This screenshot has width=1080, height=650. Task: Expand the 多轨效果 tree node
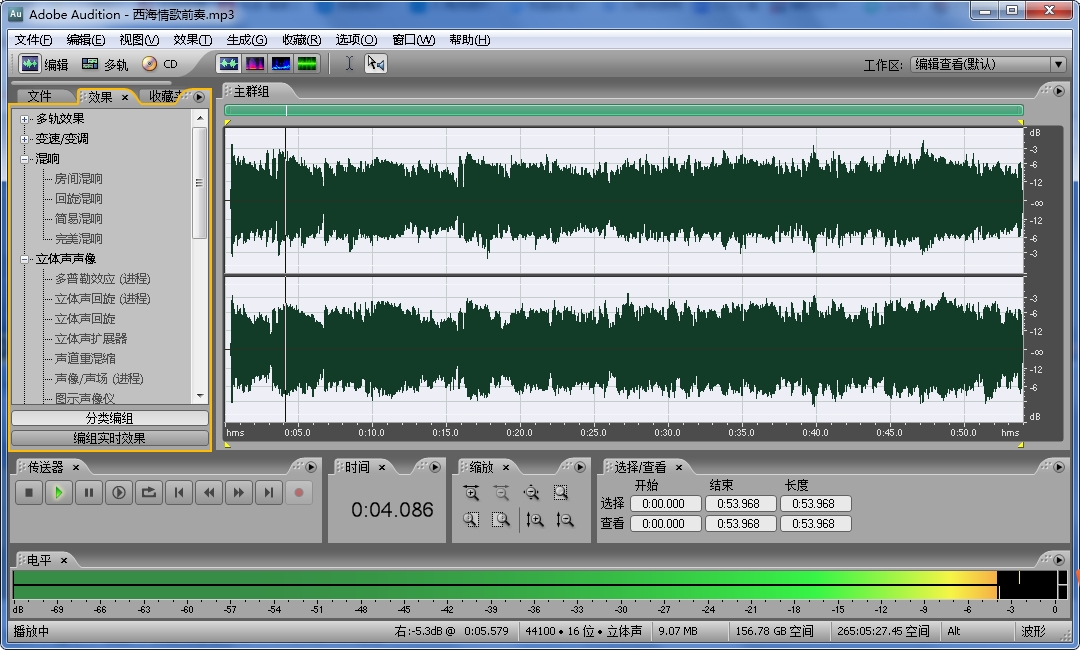(x=25, y=119)
